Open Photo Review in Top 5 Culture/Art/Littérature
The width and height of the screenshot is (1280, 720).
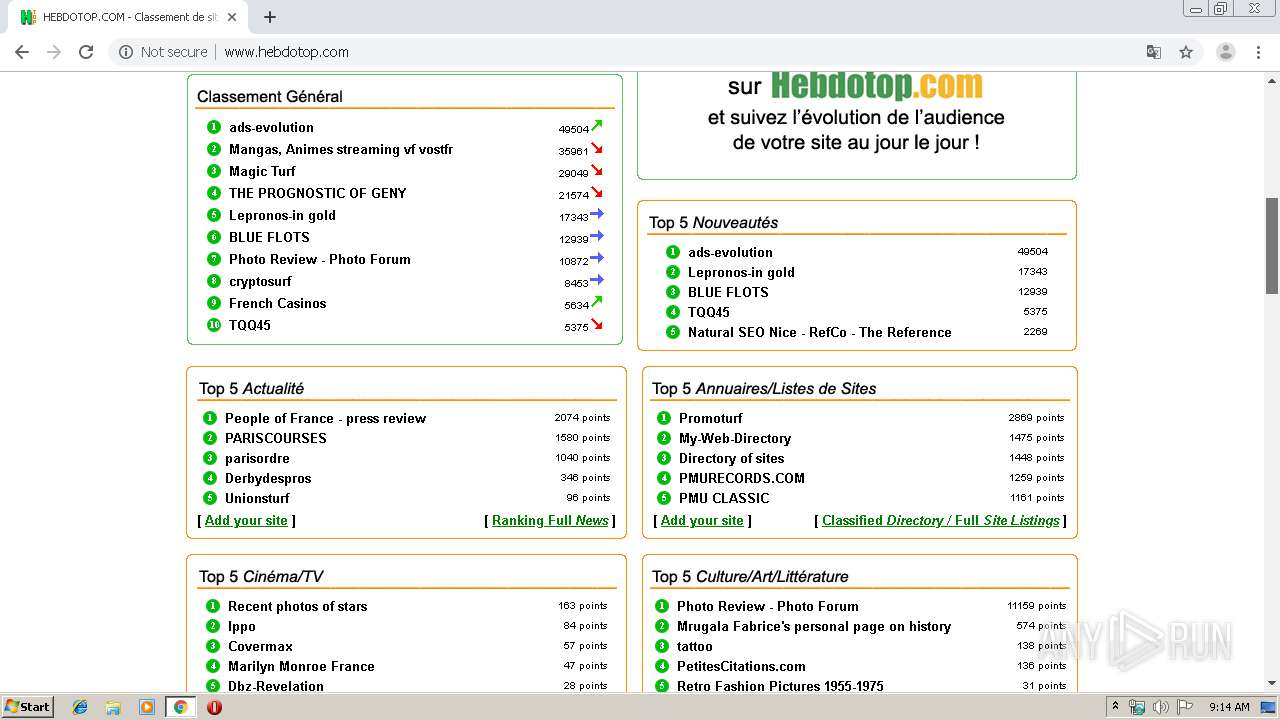pyautogui.click(x=767, y=606)
